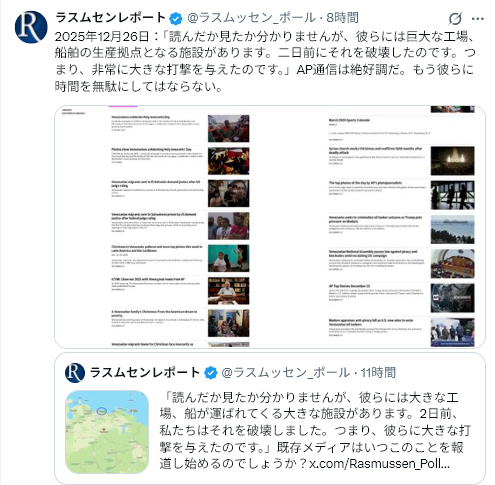Viewport: 495px width, 485px height.
Task: Open the Venezuela map thumbnail
Action: [107, 432]
